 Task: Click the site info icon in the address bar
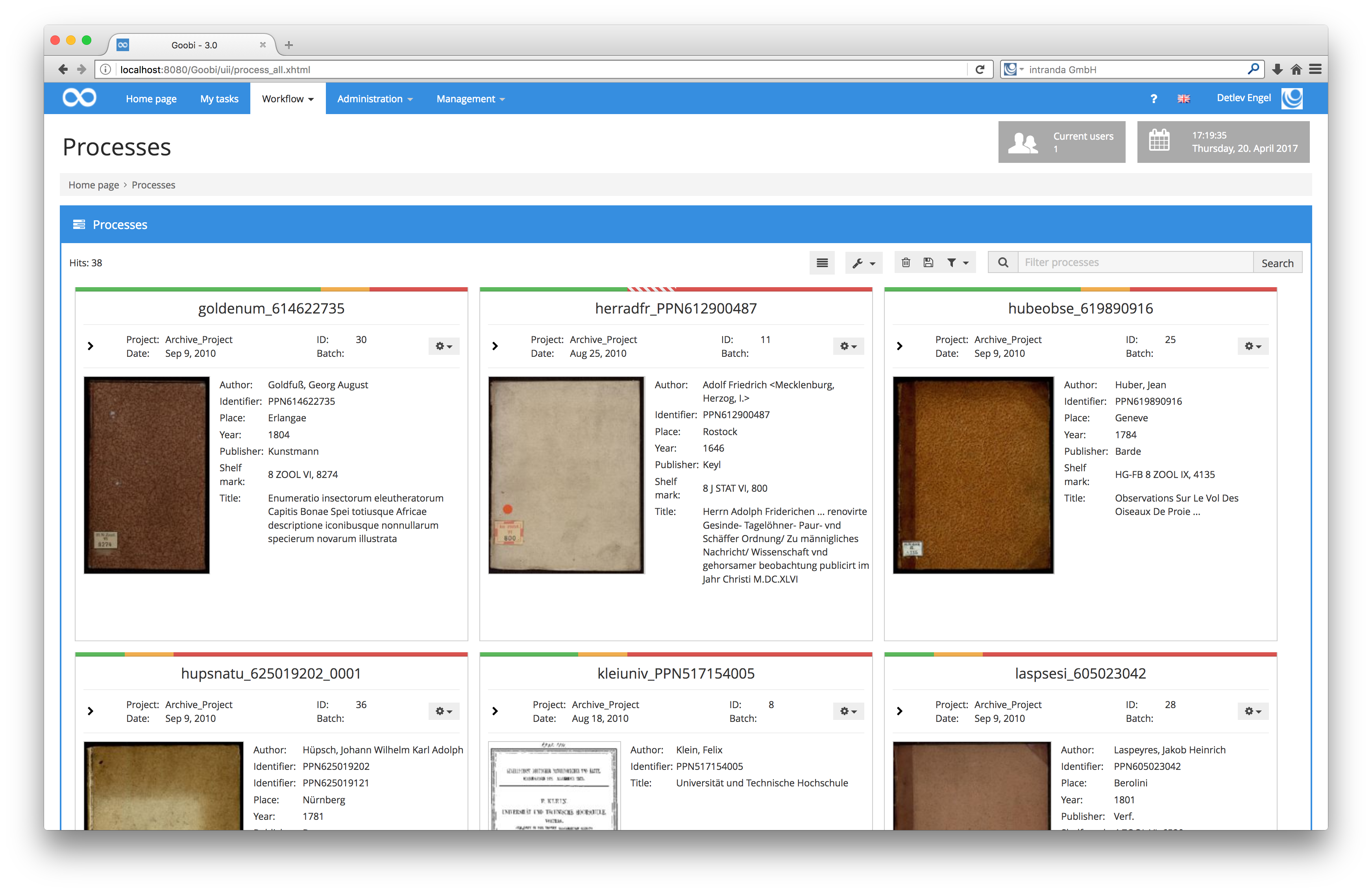[x=105, y=70]
